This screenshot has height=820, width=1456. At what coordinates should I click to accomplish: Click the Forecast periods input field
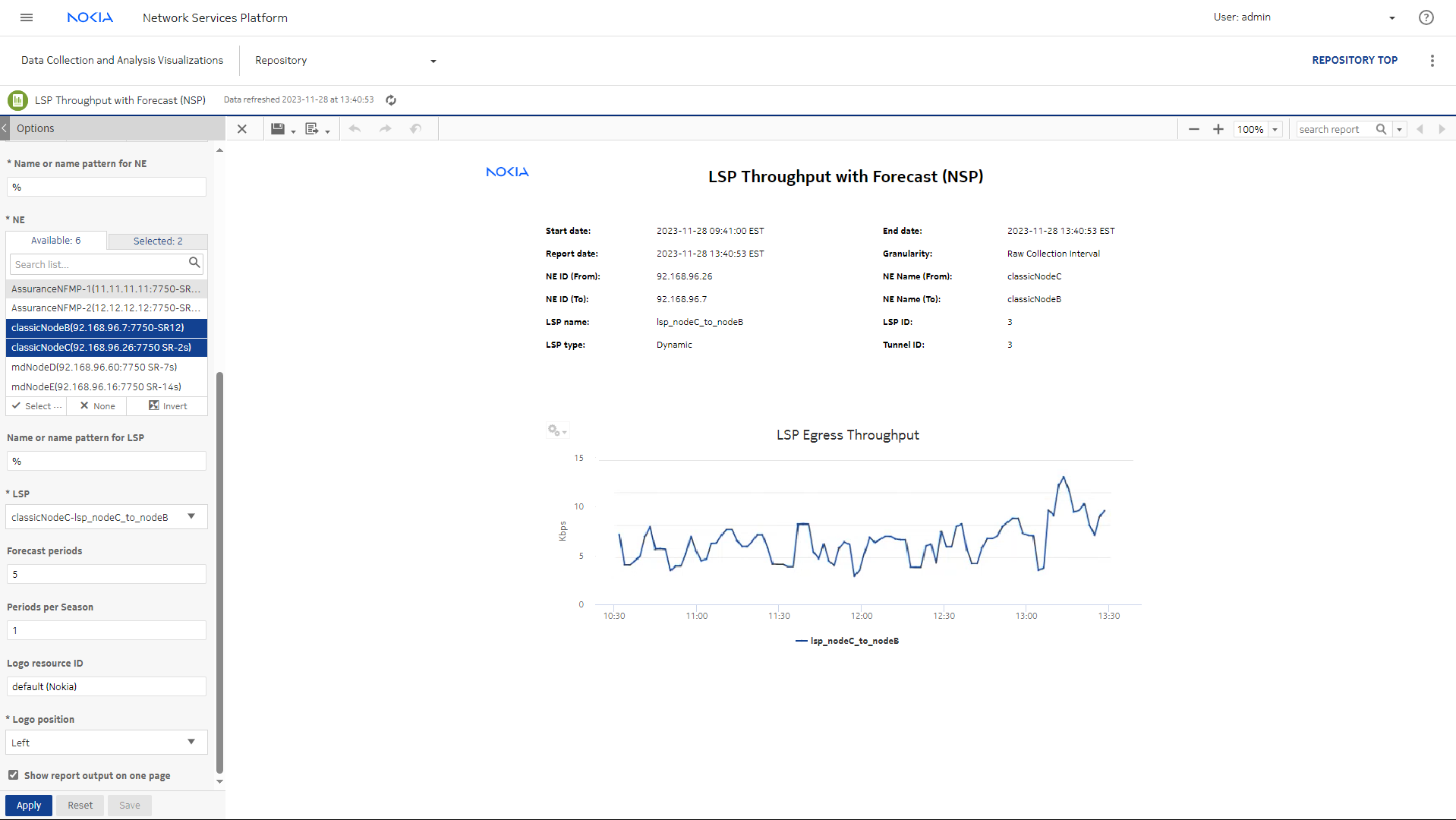click(x=106, y=575)
